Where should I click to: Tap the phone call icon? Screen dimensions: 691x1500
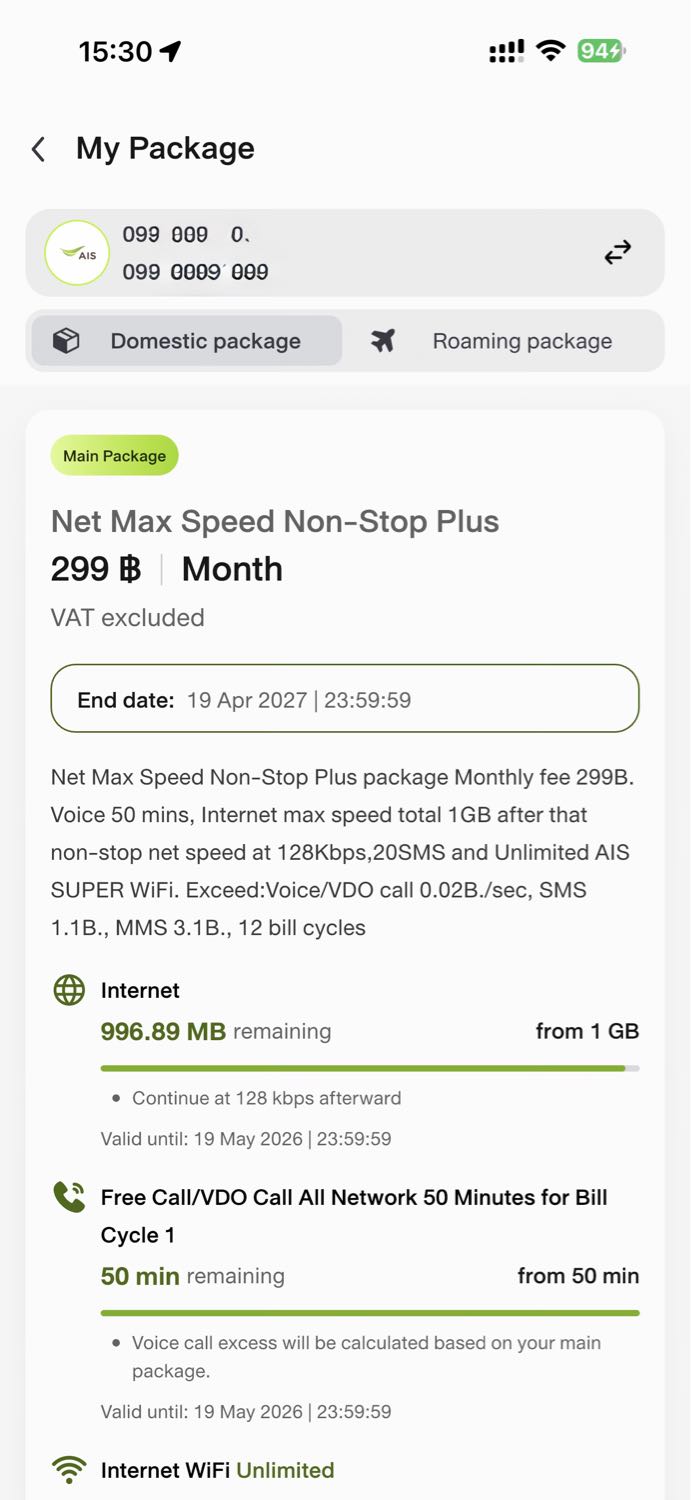click(69, 1197)
